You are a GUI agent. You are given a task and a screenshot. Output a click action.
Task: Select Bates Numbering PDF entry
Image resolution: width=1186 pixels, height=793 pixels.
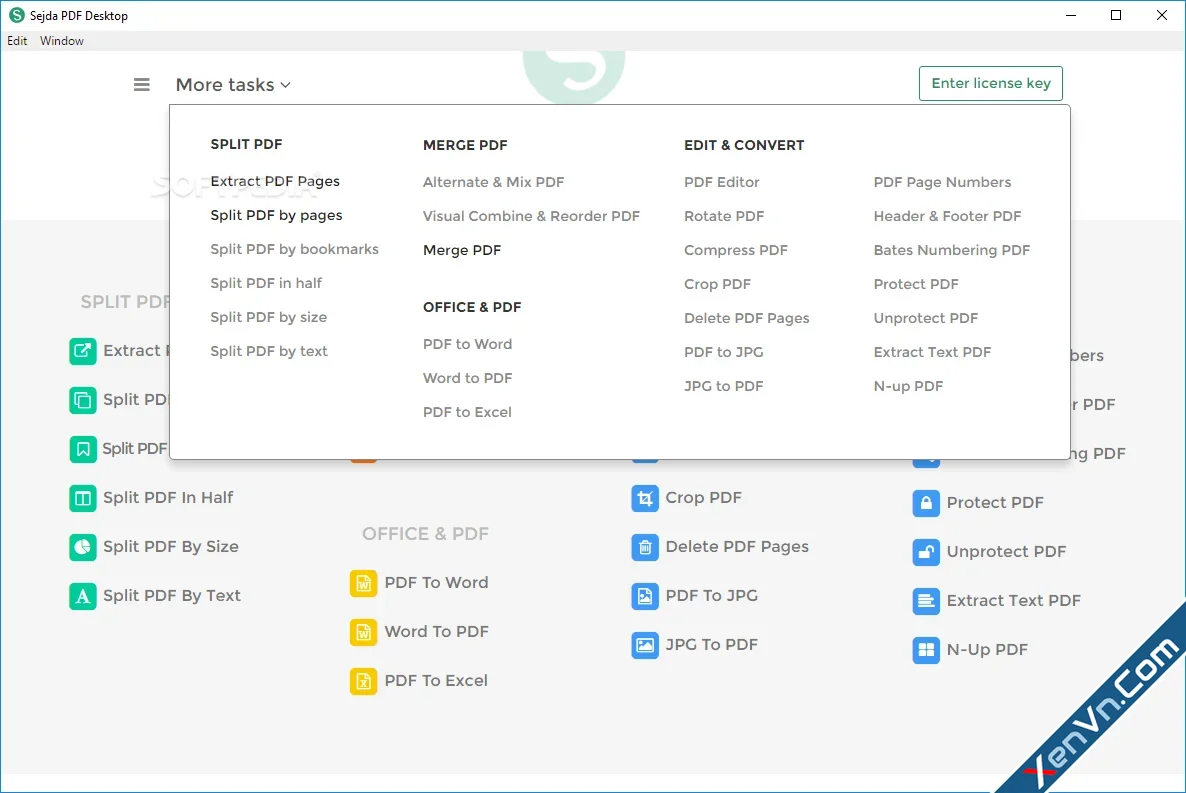pos(952,250)
